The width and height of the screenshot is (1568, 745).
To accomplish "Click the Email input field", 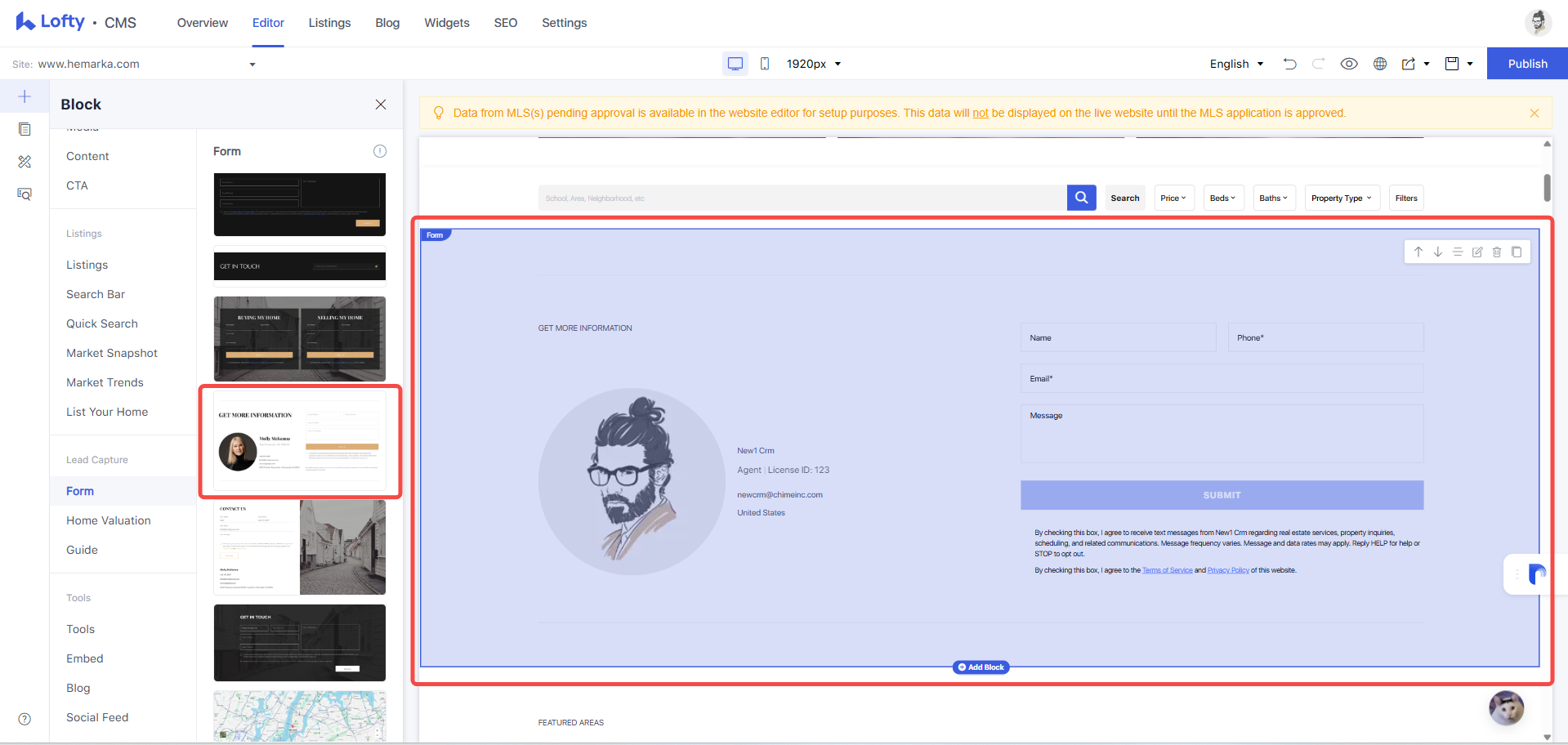I will coord(1222,378).
